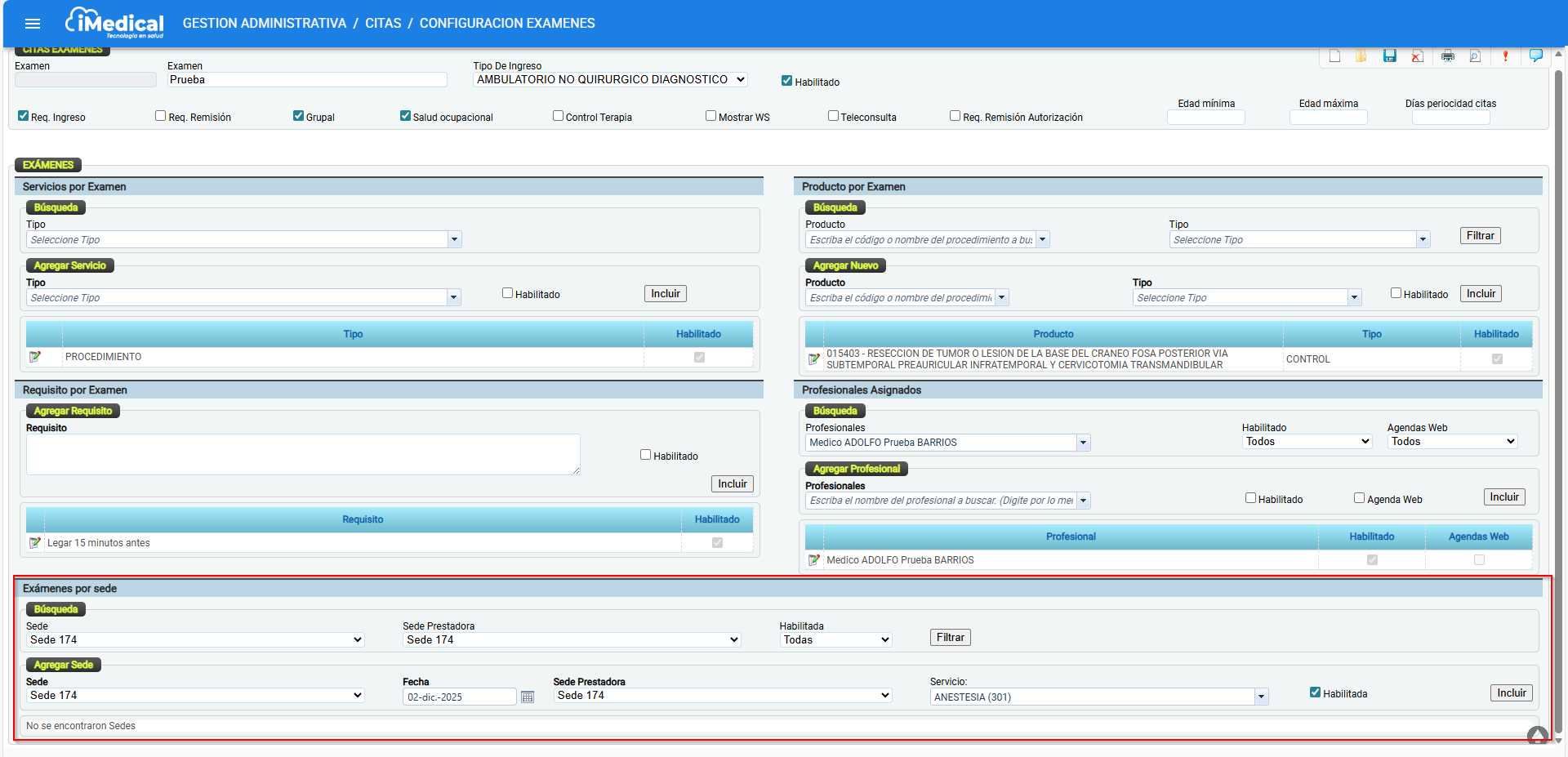Open the Fecha calendar picker
The image size is (1568, 757).
[528, 697]
